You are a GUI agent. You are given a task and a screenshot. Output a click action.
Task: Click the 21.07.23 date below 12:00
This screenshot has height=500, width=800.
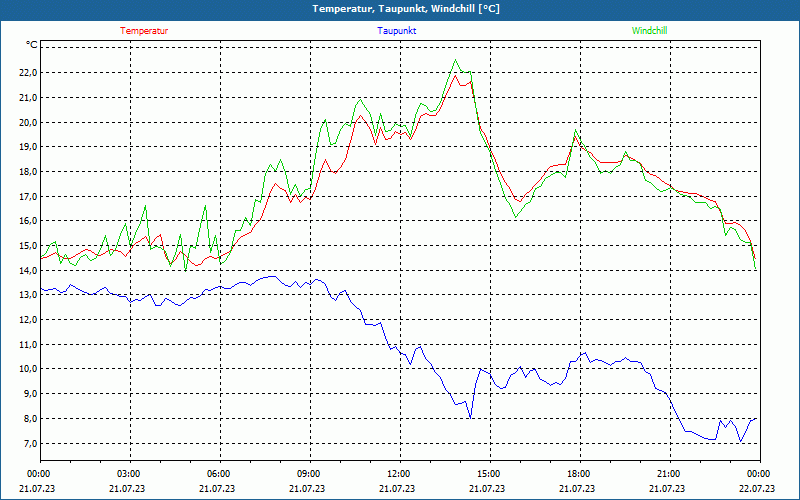(397, 488)
